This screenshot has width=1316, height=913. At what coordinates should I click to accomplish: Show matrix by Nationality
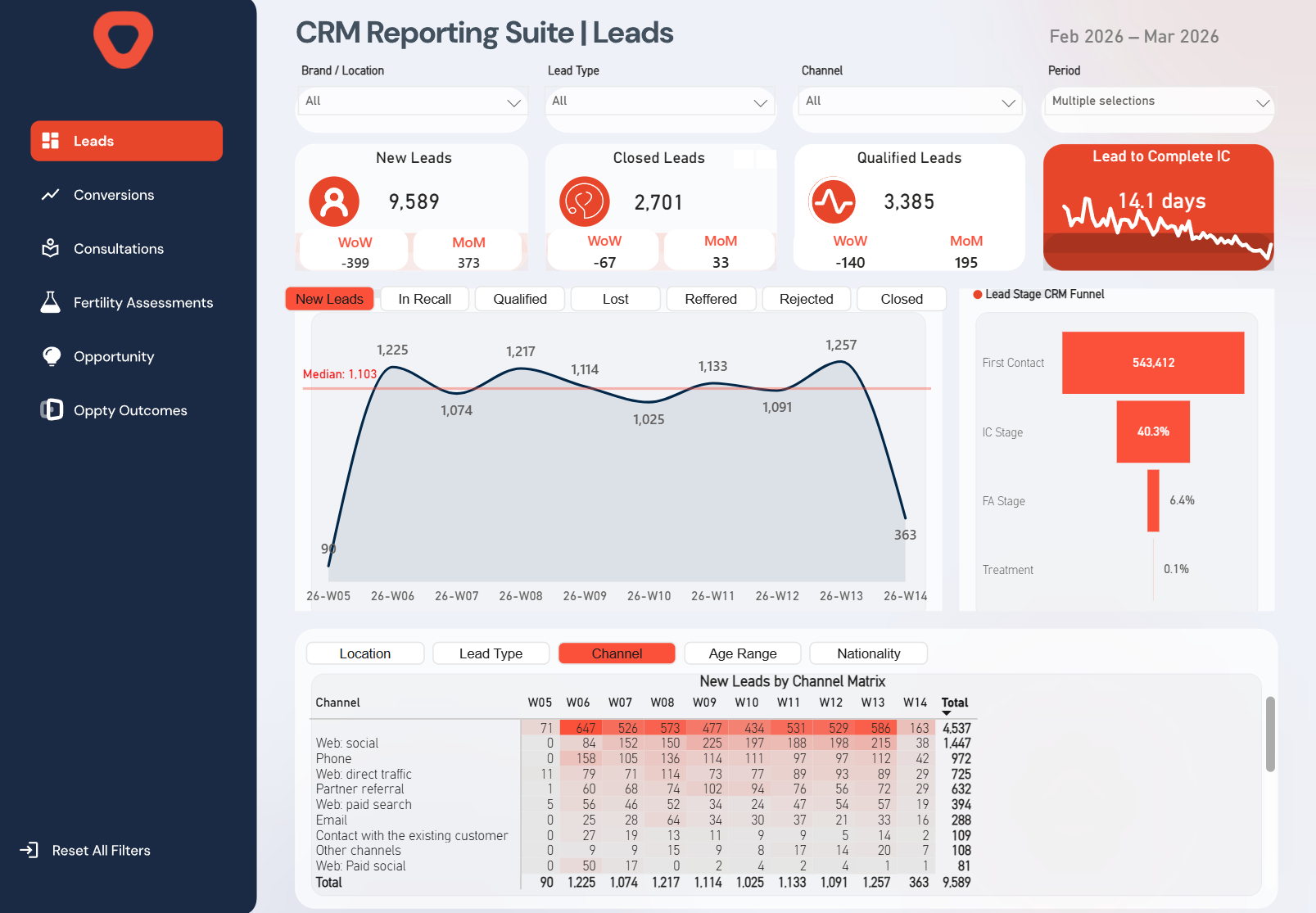(869, 653)
